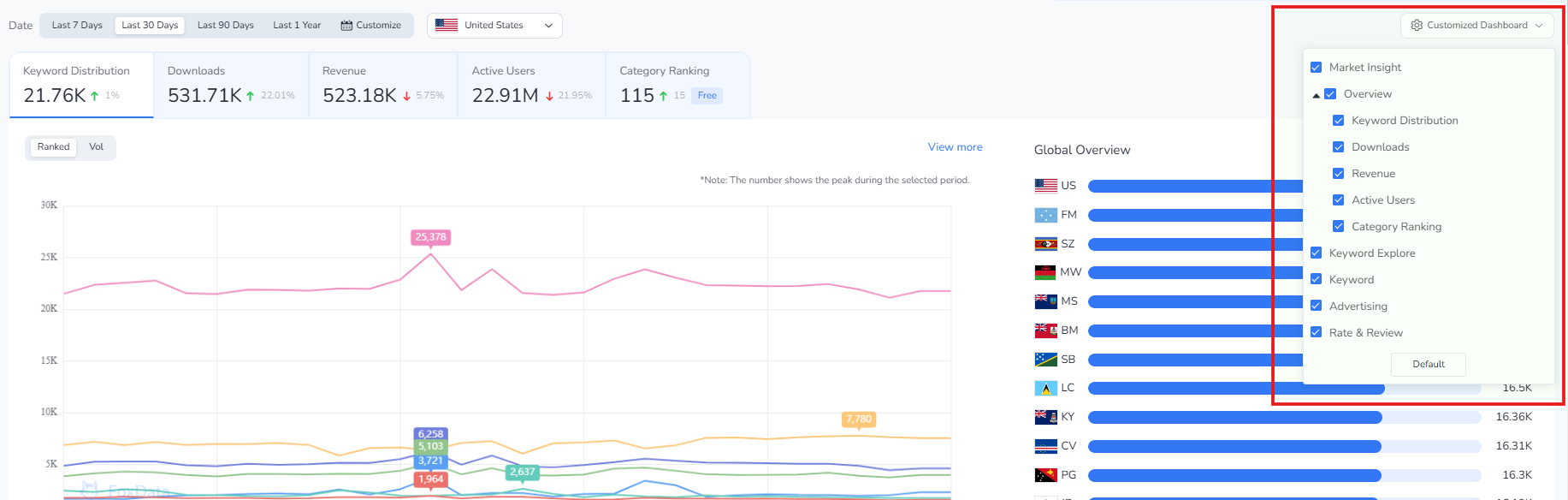The height and width of the screenshot is (500, 1568).
Task: Select the Last 7 Days tab
Action: pos(77,26)
